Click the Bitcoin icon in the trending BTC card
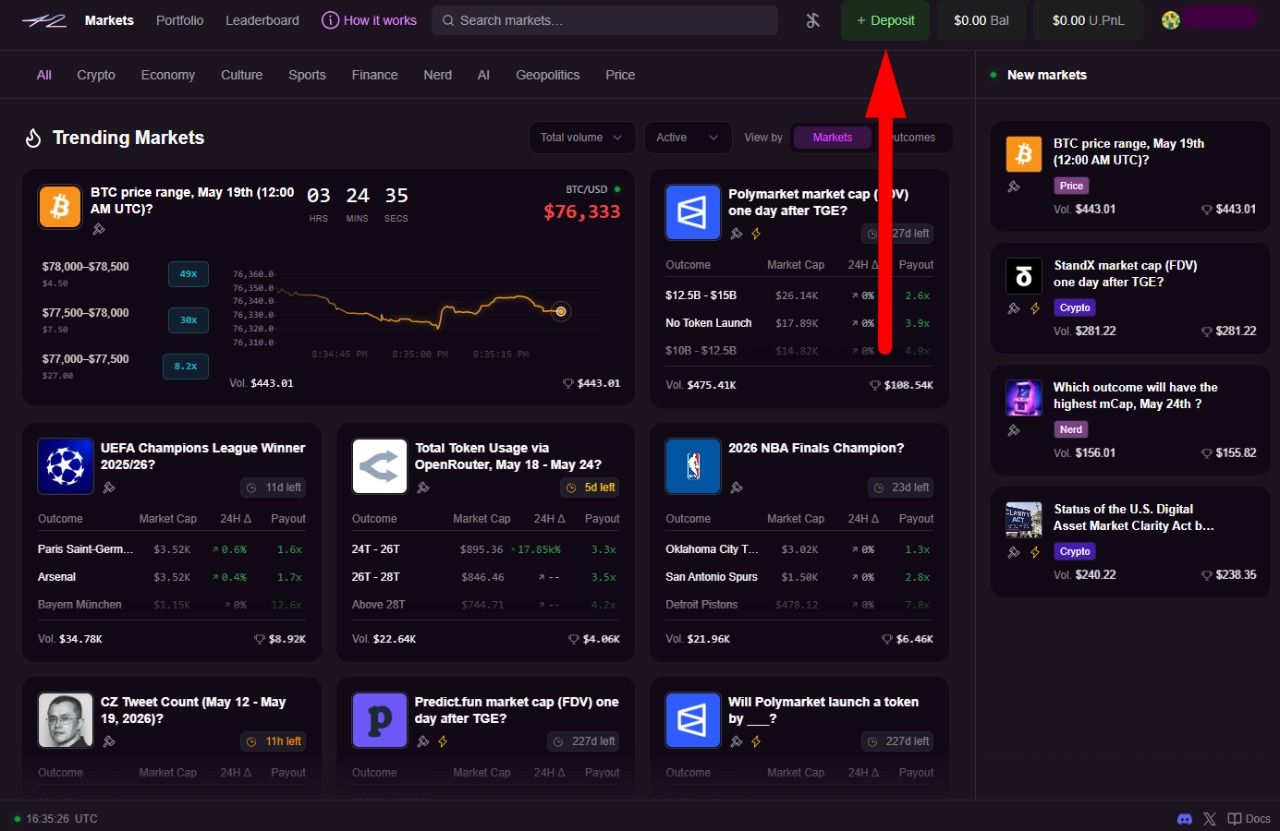Image resolution: width=1280 pixels, height=831 pixels. 60,207
